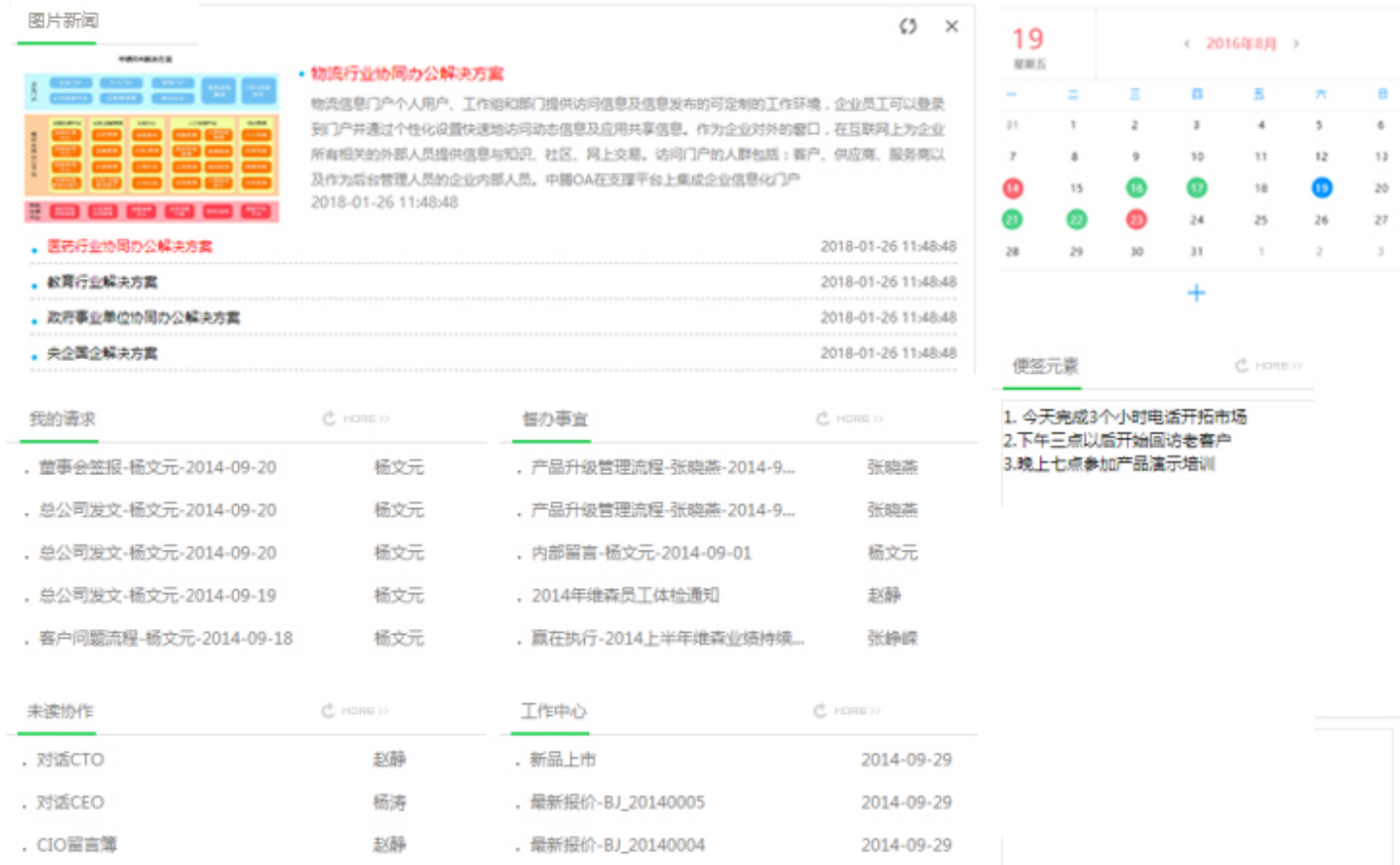Click refresh icon in 便签元素 panel
Viewport: 1400px width, 865px height.
(1241, 365)
